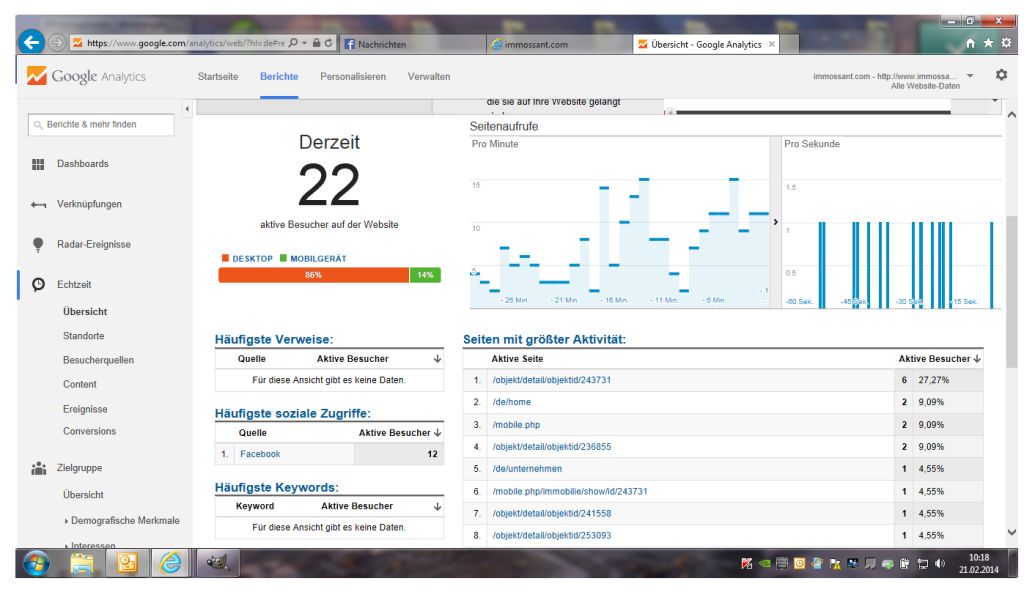Open Internet Explorer from the taskbar
Image resolution: width=1024 pixels, height=592 pixels.
pyautogui.click(x=172, y=563)
